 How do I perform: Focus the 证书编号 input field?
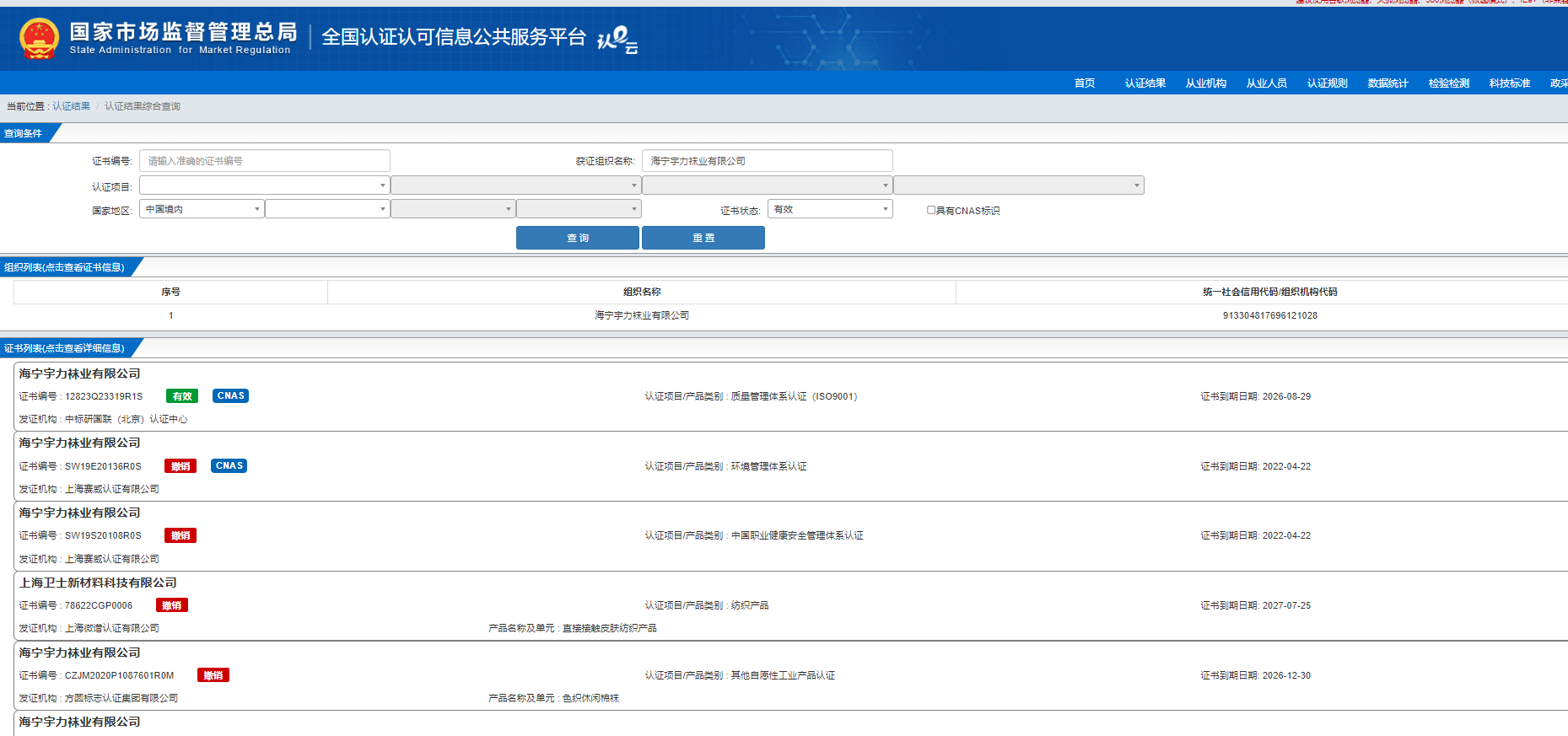(x=264, y=161)
